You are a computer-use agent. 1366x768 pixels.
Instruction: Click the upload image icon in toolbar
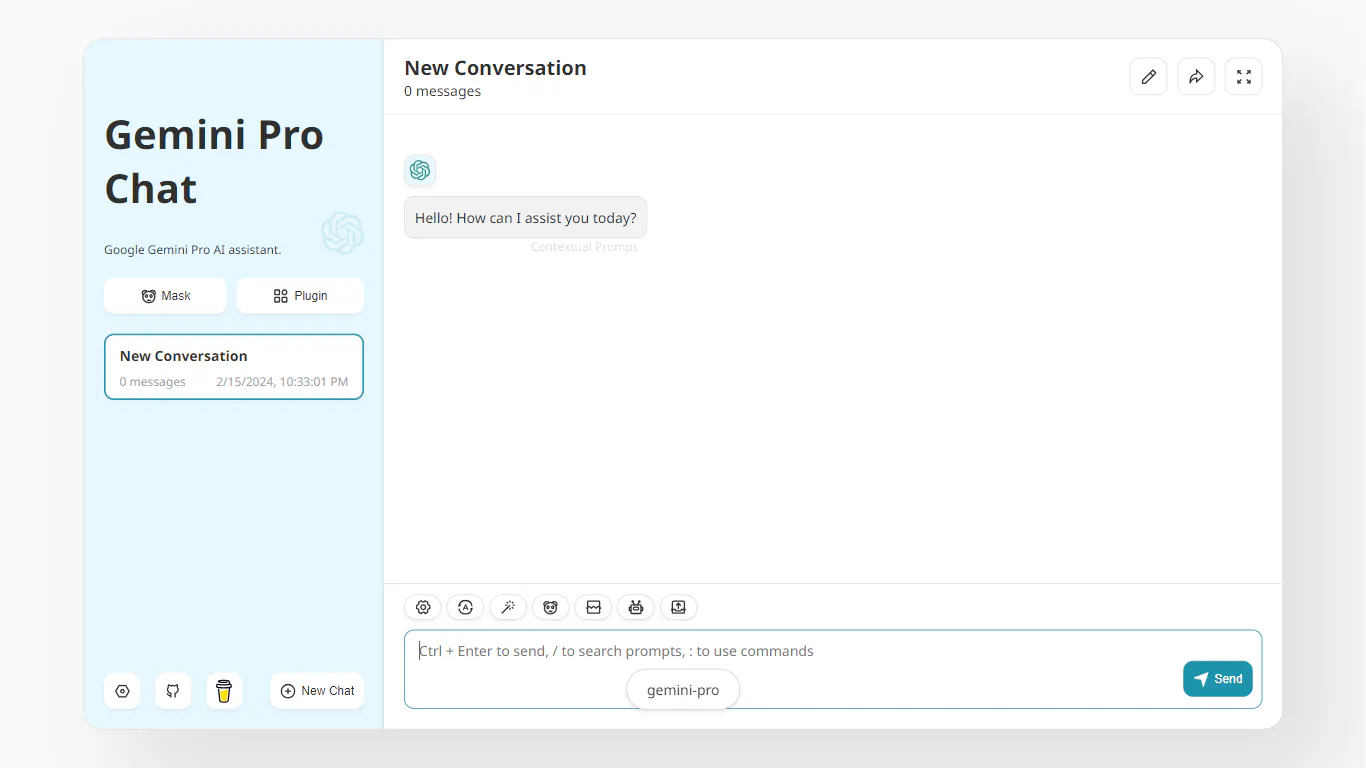tap(678, 607)
